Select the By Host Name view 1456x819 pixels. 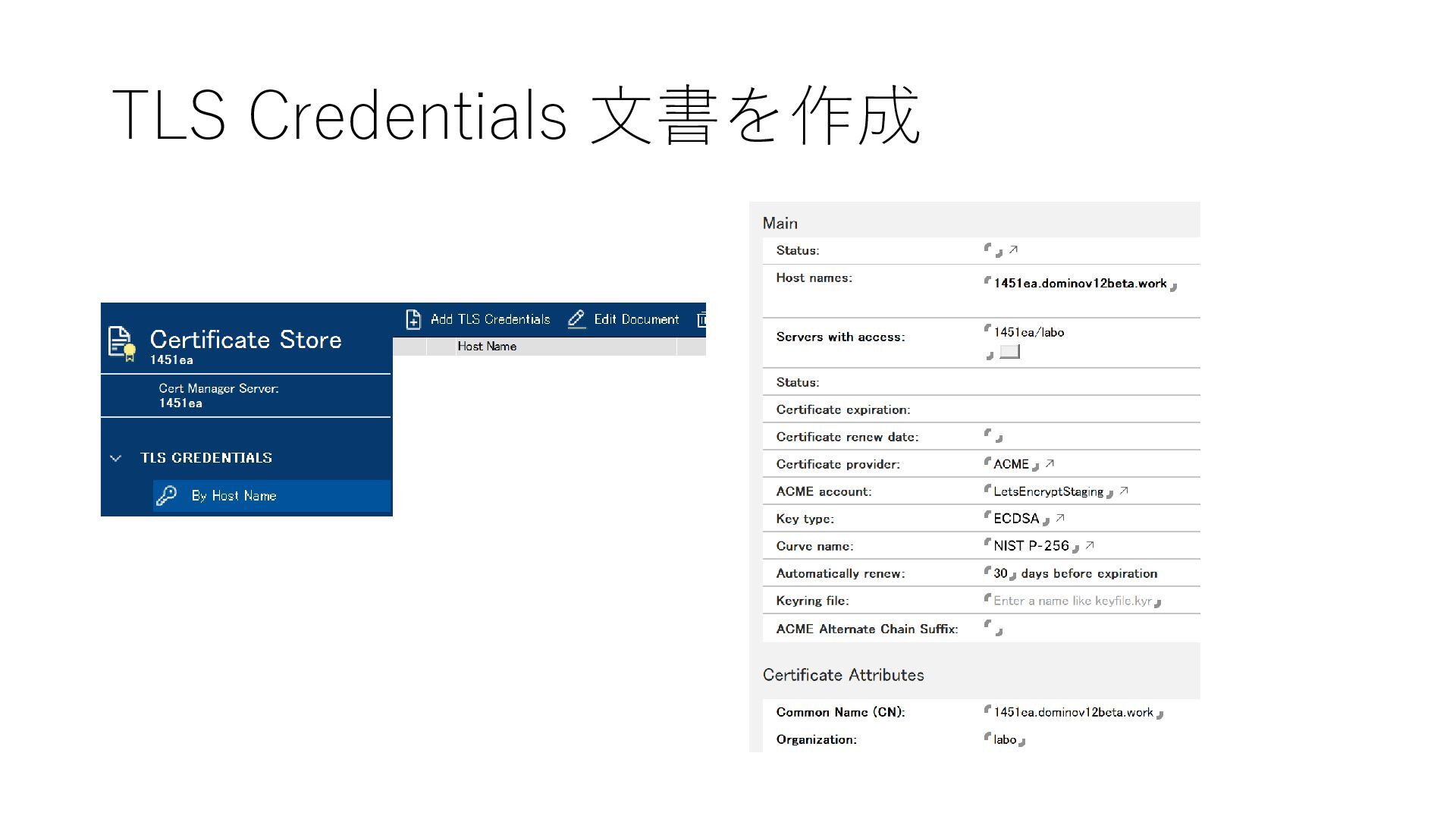coord(234,496)
